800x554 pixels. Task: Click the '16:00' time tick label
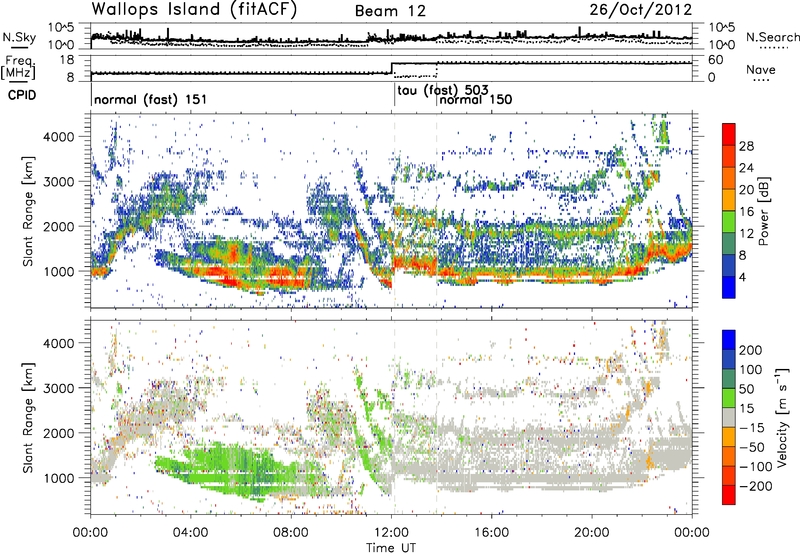tap(491, 533)
